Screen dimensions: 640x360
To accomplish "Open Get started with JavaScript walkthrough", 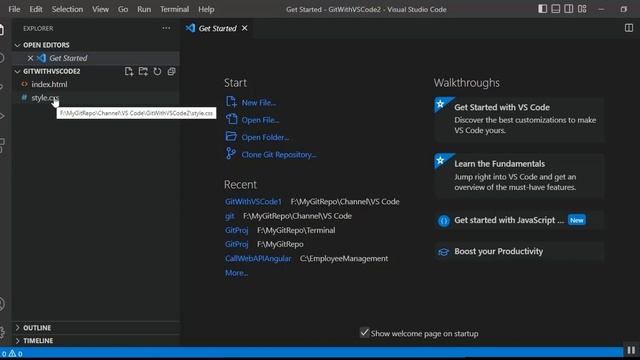I will tap(519, 220).
